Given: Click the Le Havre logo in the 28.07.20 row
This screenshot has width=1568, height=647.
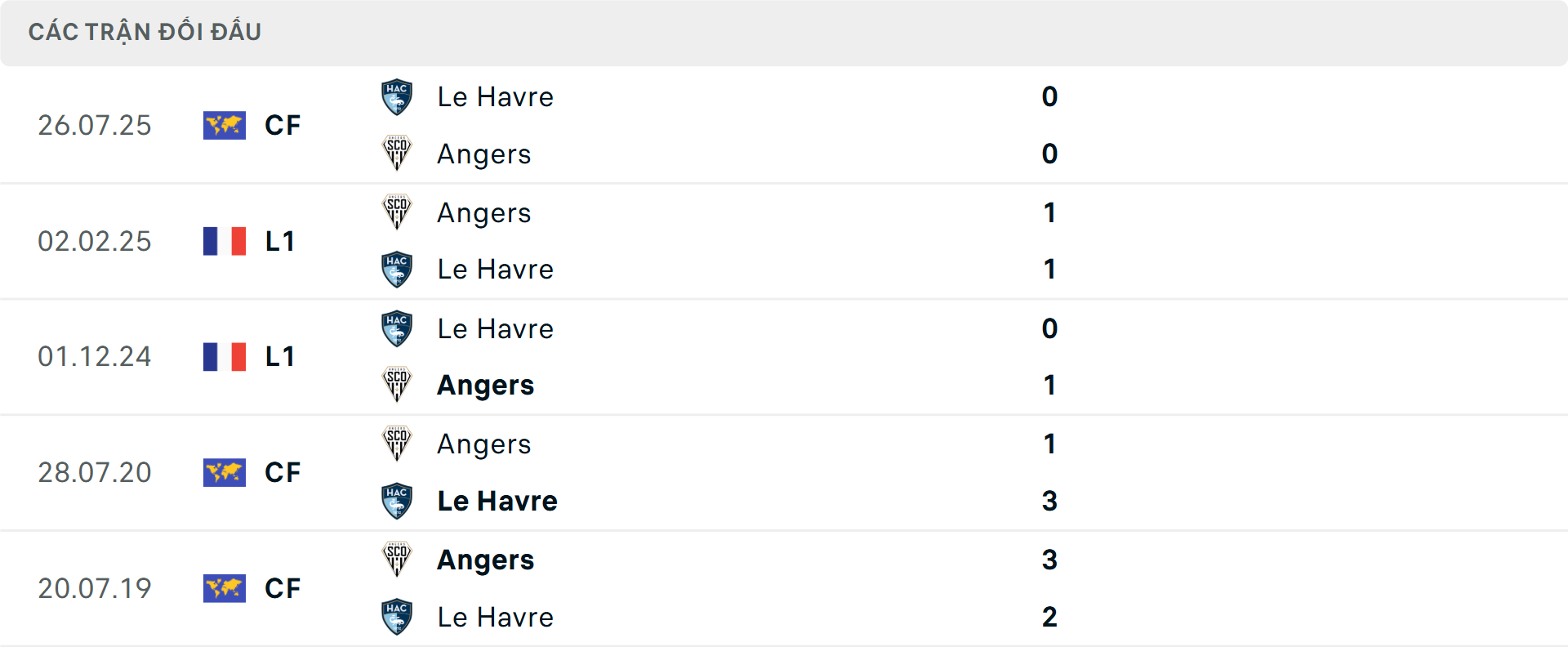Looking at the screenshot, I should [397, 501].
